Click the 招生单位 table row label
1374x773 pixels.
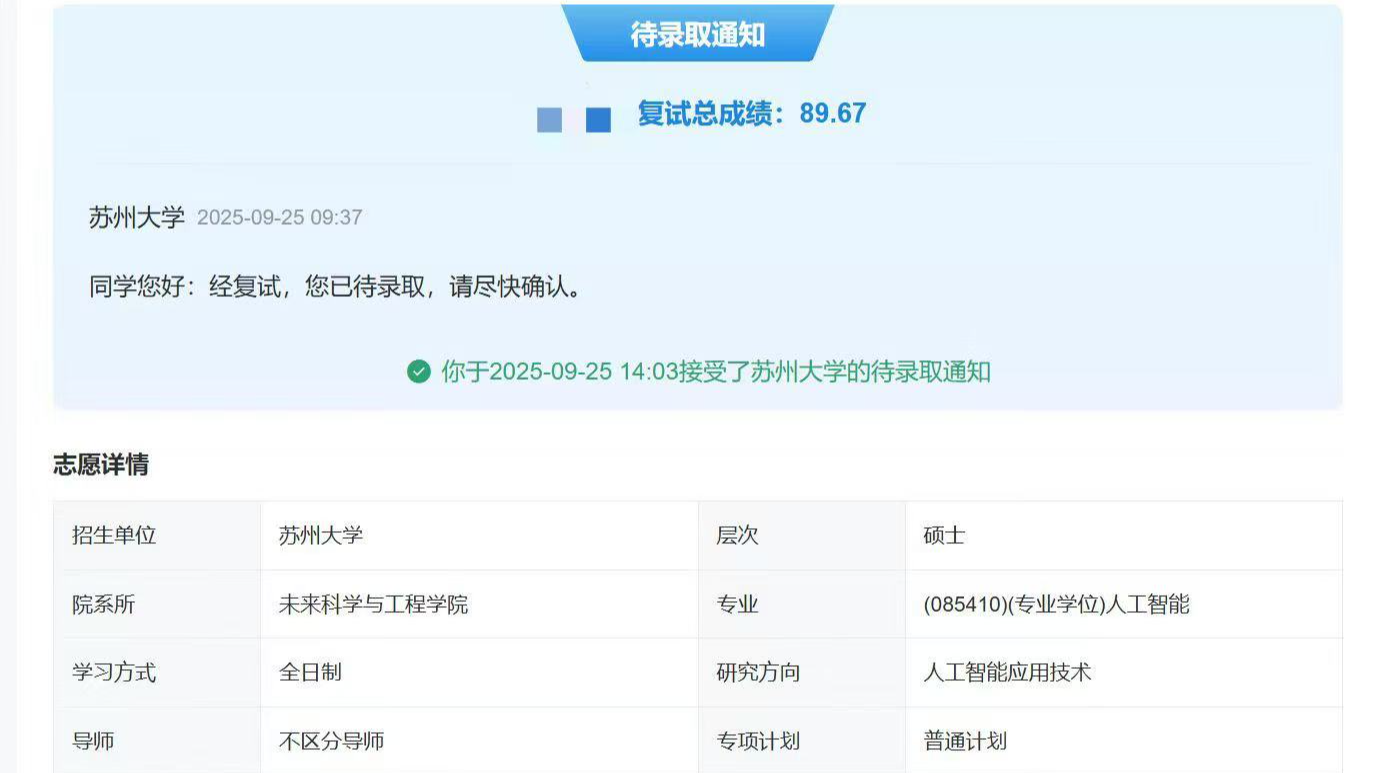point(120,535)
